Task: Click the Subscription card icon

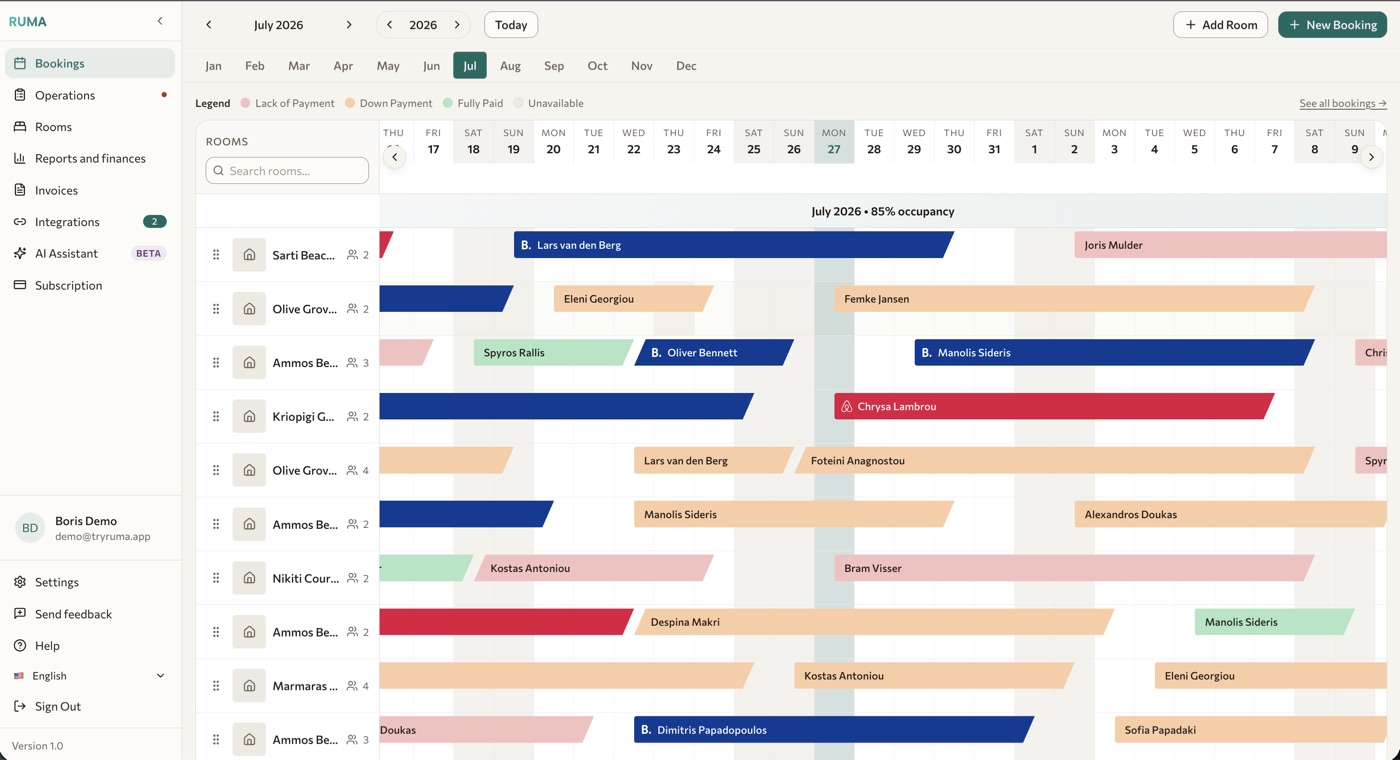Action: (x=20, y=285)
